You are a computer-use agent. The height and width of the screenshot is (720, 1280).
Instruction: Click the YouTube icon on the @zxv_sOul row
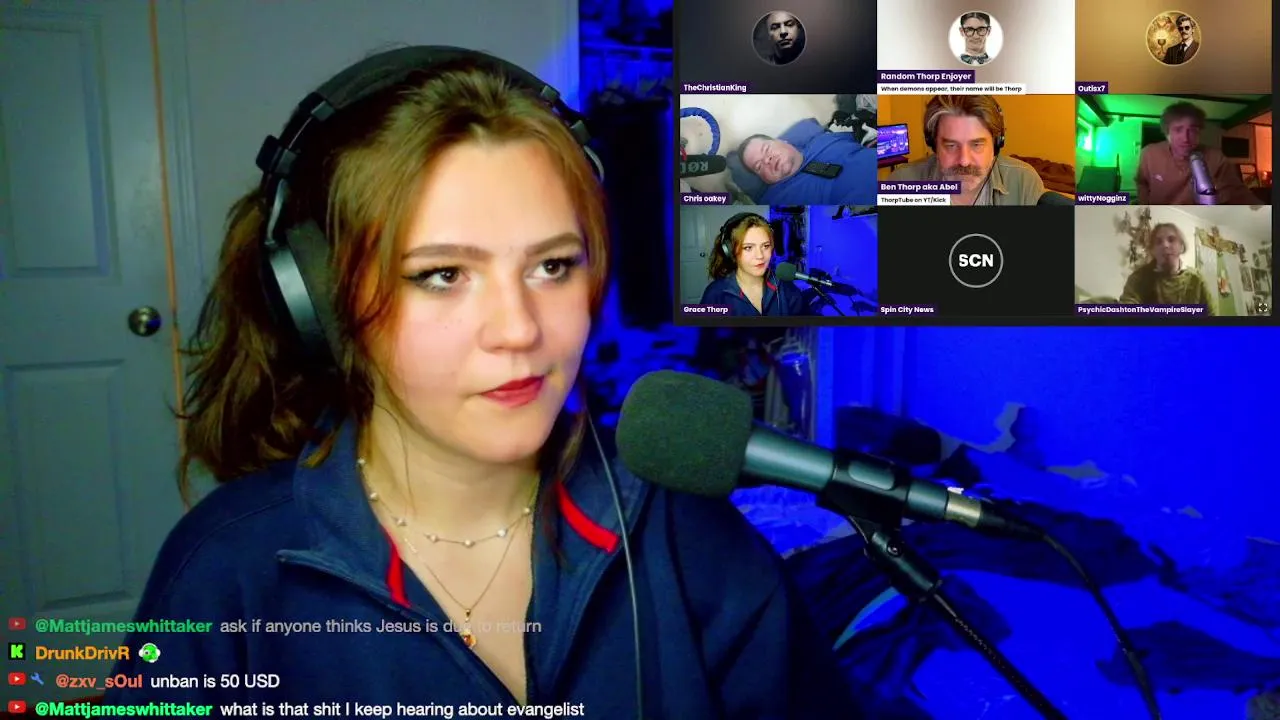click(x=16, y=680)
